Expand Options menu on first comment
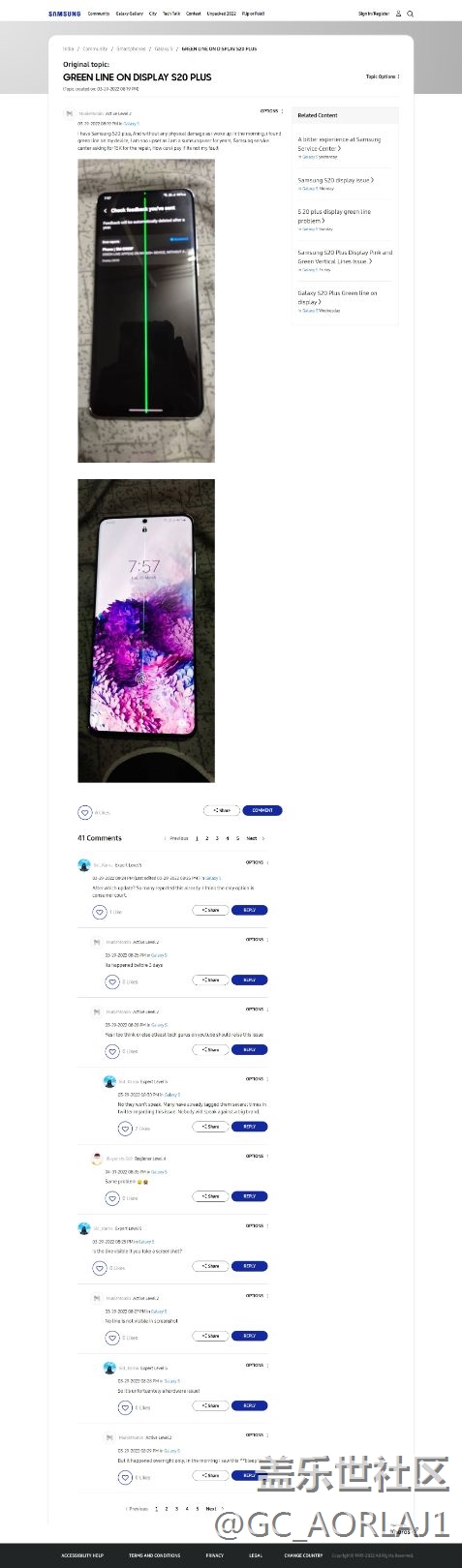Screen dimensions: 462x1568 pyautogui.click(x=257, y=862)
